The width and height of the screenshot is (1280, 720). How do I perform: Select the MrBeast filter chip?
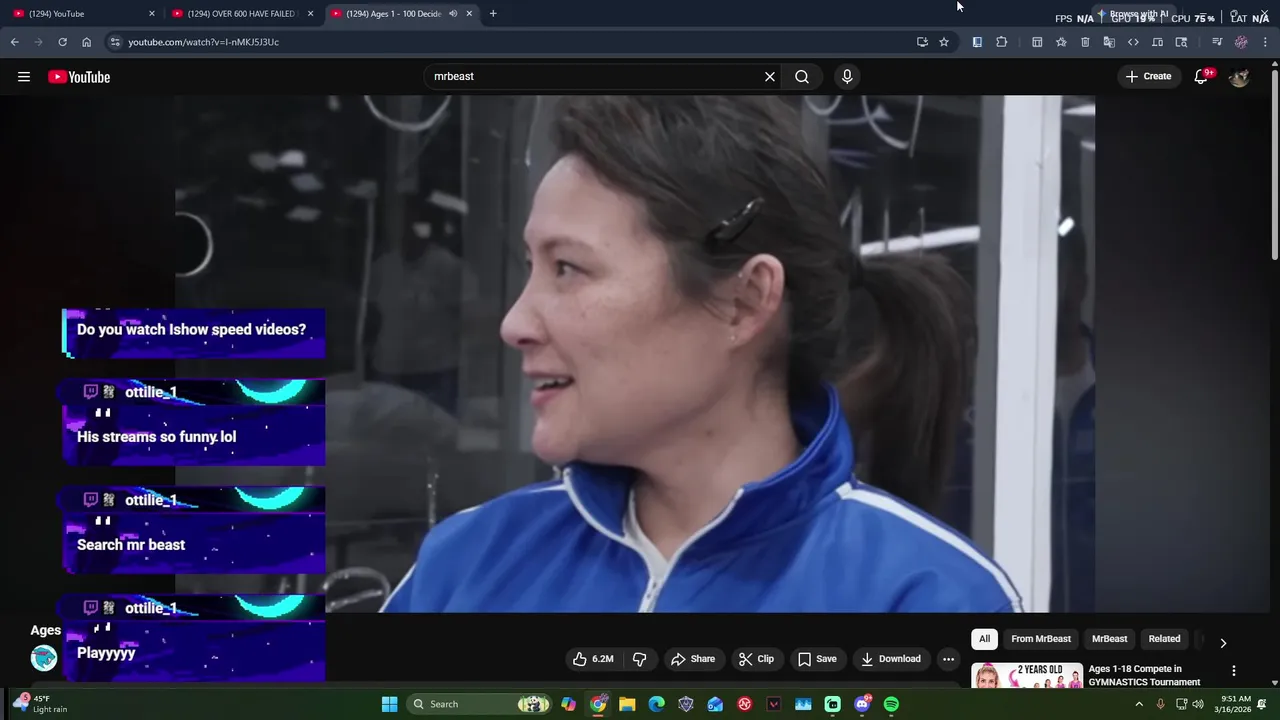click(x=1109, y=639)
